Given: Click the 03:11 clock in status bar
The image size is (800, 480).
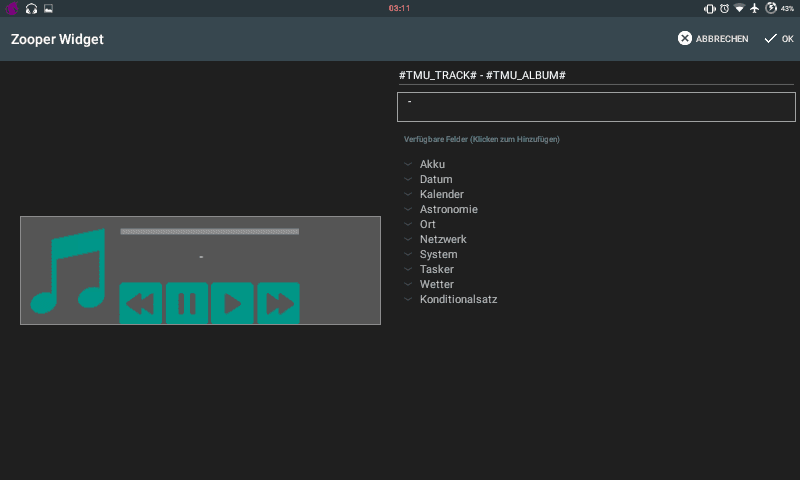Looking at the screenshot, I should (x=399, y=8).
